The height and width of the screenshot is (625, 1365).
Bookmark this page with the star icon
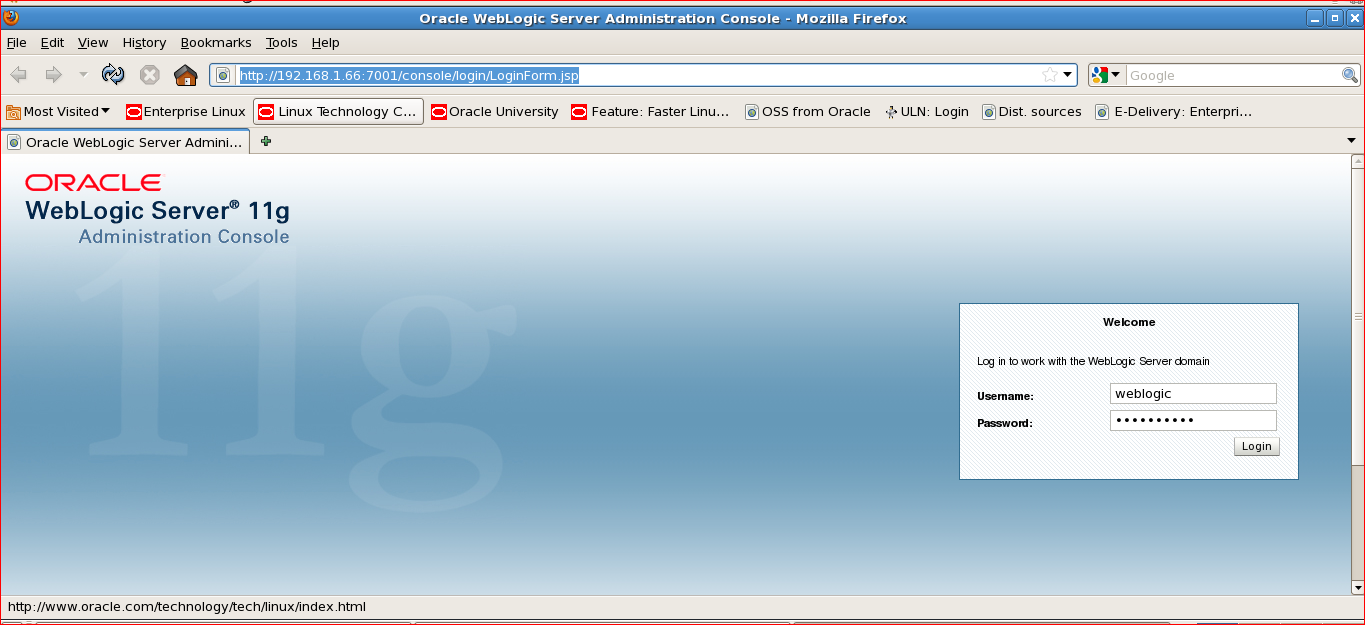[x=1049, y=75]
